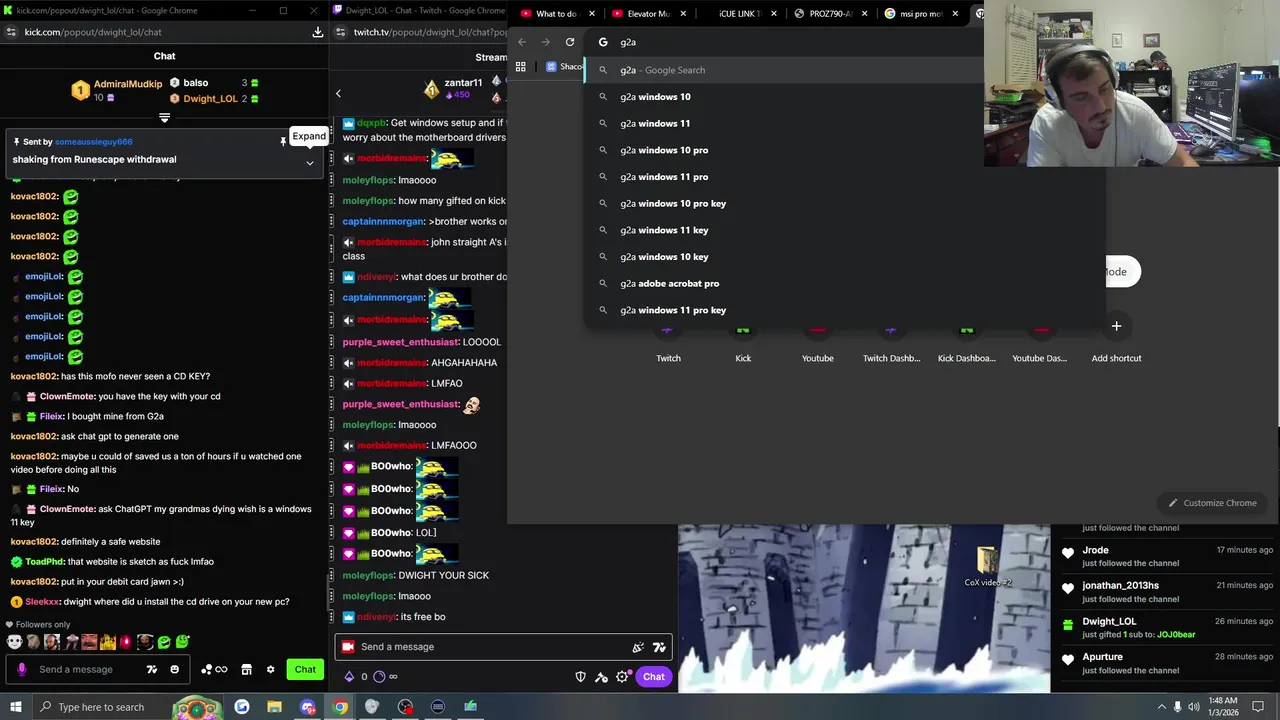
Task: Click celebration icon in Twitch message box
Action: [638, 647]
